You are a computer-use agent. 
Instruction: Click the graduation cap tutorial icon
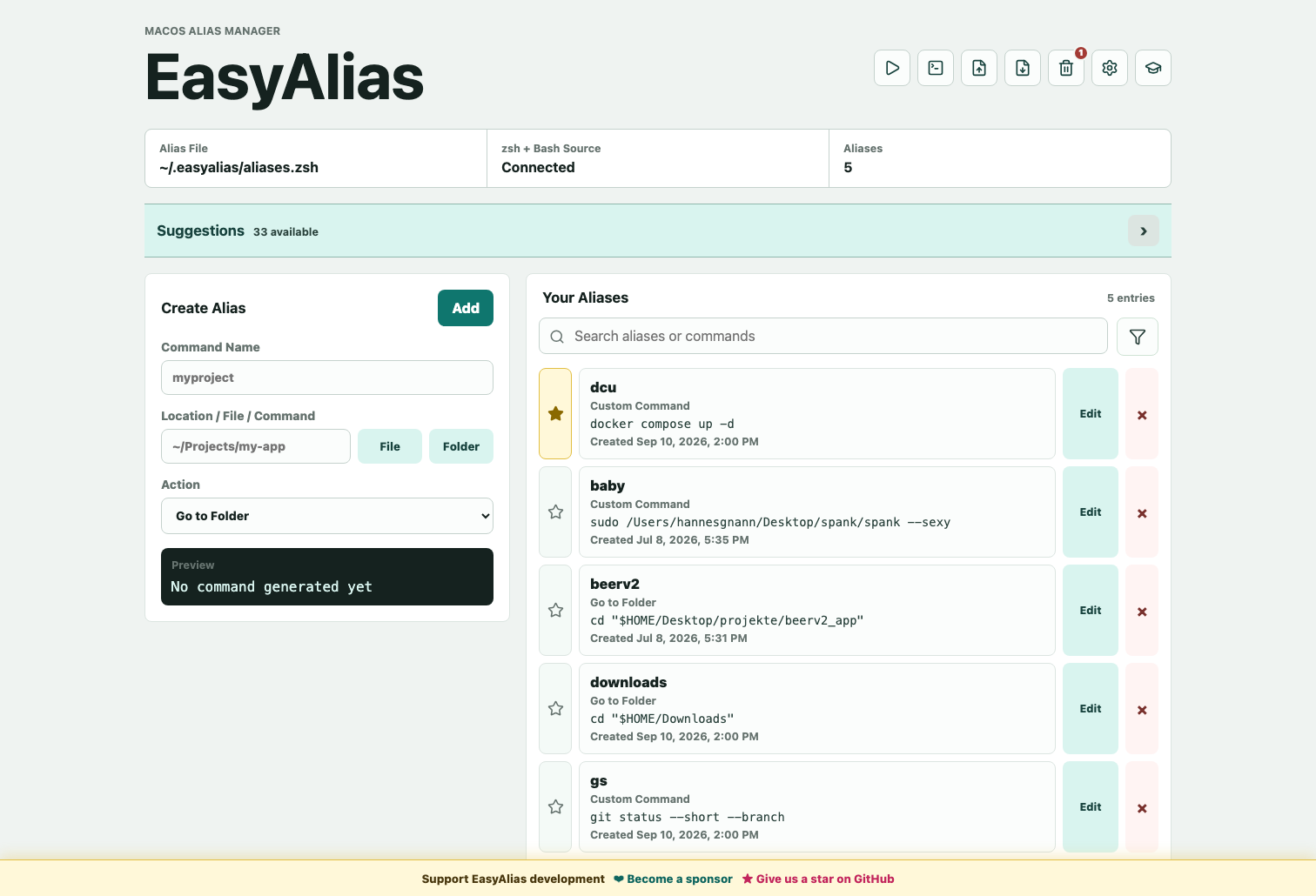click(1153, 68)
